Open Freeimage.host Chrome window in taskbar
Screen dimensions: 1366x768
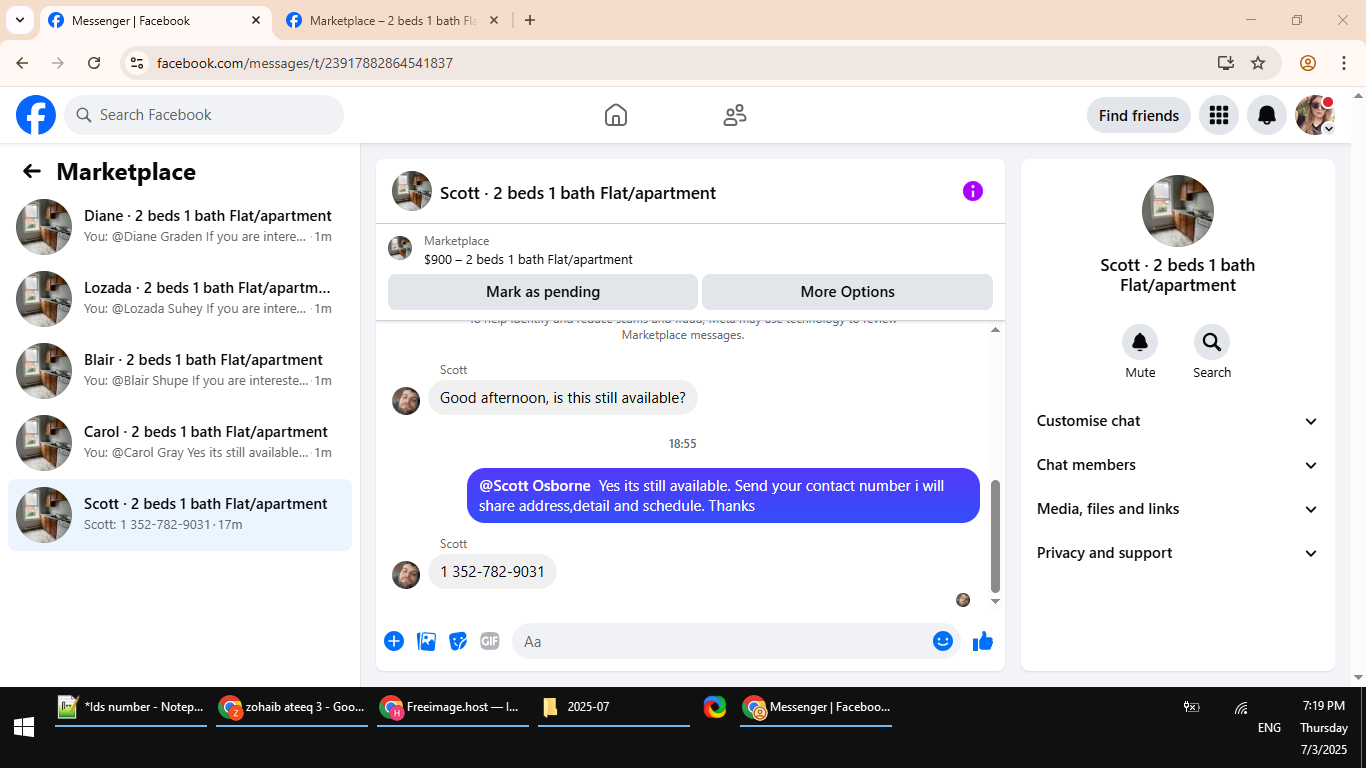click(453, 707)
